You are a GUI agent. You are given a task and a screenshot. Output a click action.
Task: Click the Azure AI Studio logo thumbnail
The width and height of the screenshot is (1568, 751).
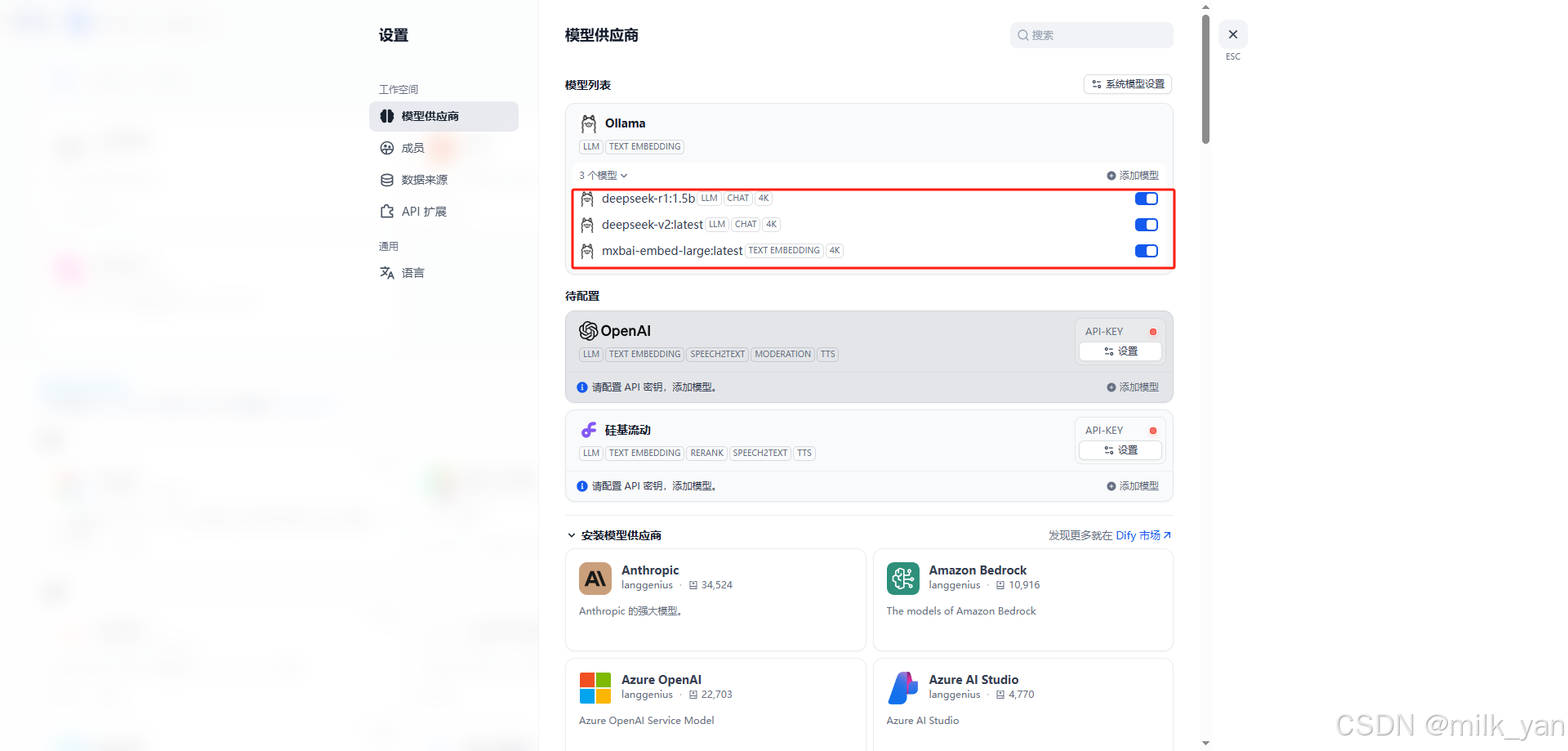point(903,688)
